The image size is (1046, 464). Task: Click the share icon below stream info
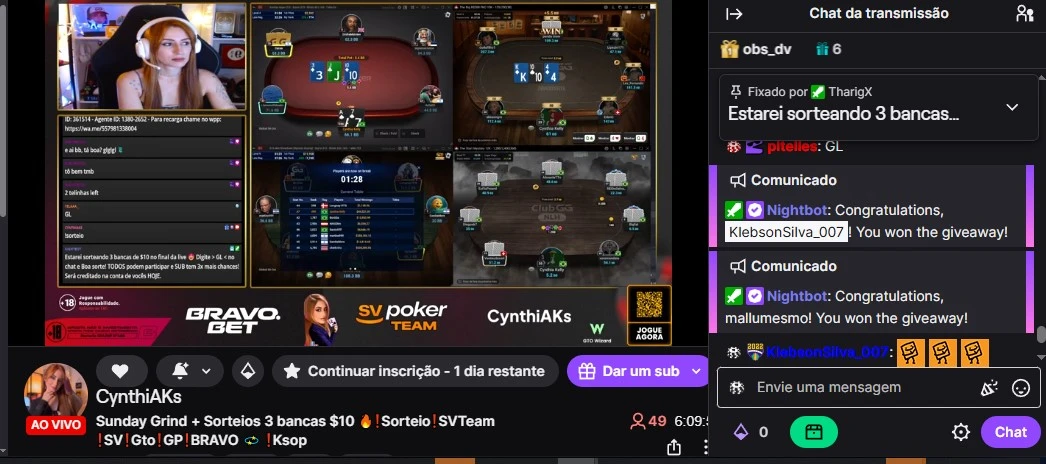[674, 447]
